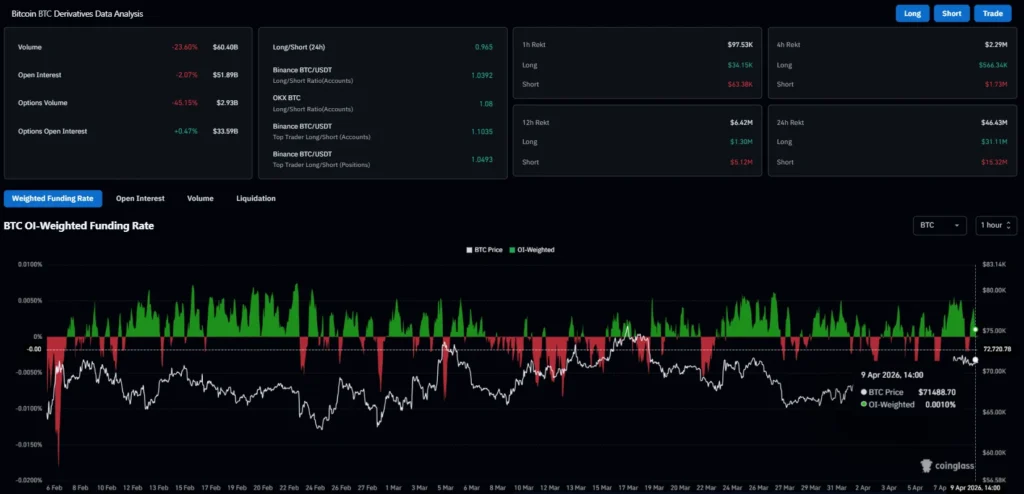
Task: Select the OKX BTC Long/Short Ratio row
Action: pyautogui.click(x=300, y=104)
